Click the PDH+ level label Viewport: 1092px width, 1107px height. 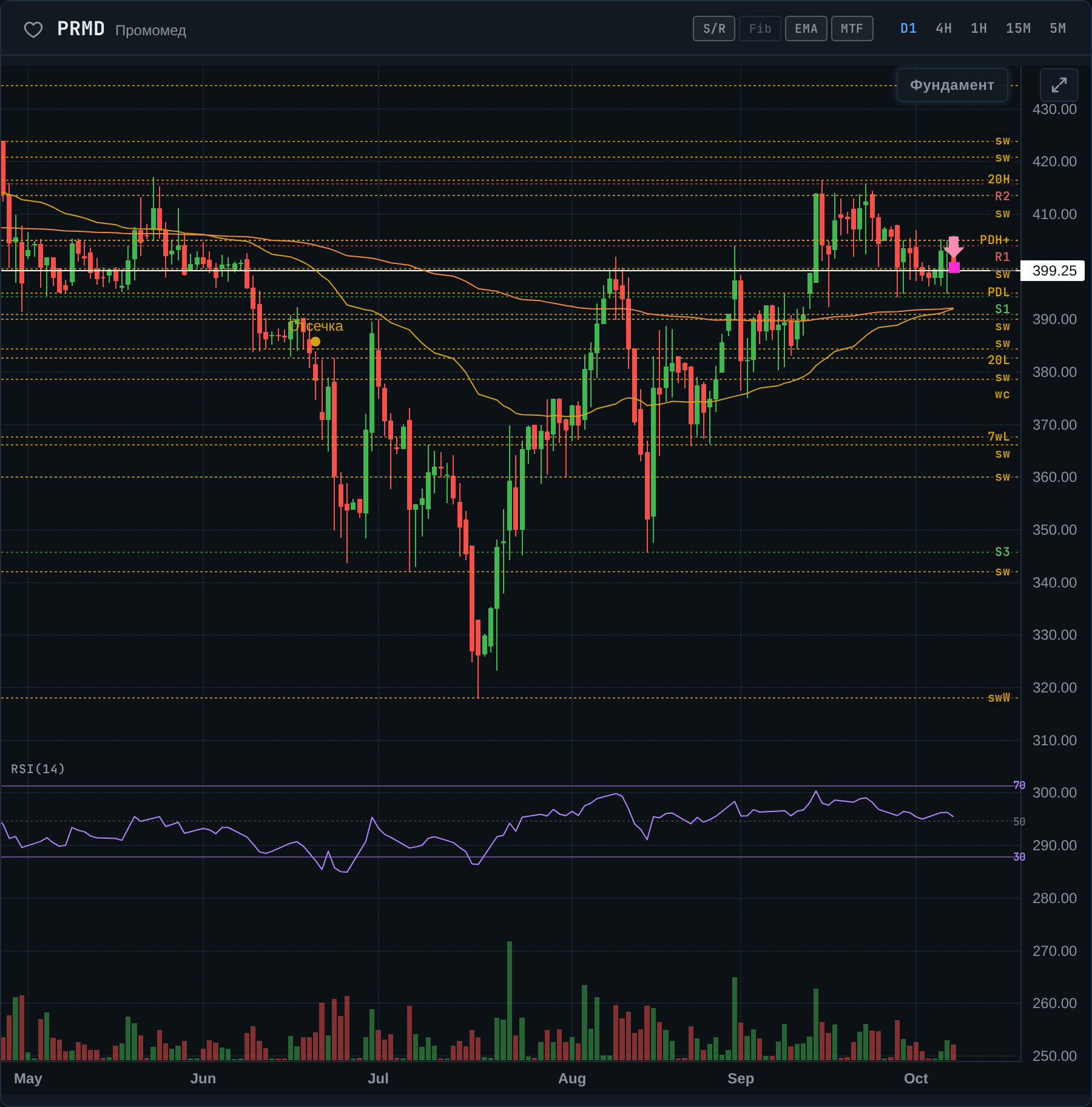994,240
